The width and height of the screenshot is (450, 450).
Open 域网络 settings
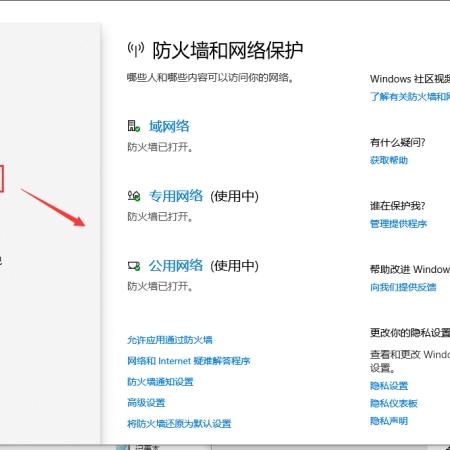point(169,126)
